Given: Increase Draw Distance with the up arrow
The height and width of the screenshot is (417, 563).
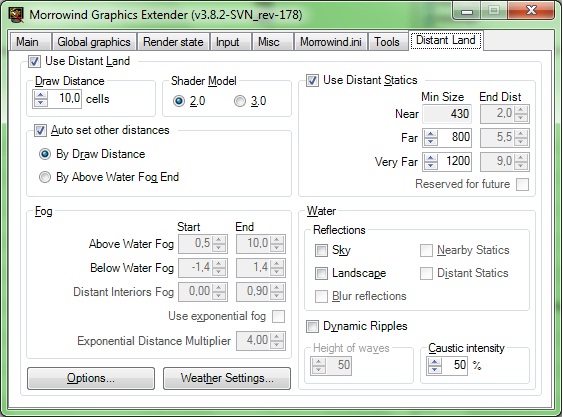Looking at the screenshot, I should [41, 95].
